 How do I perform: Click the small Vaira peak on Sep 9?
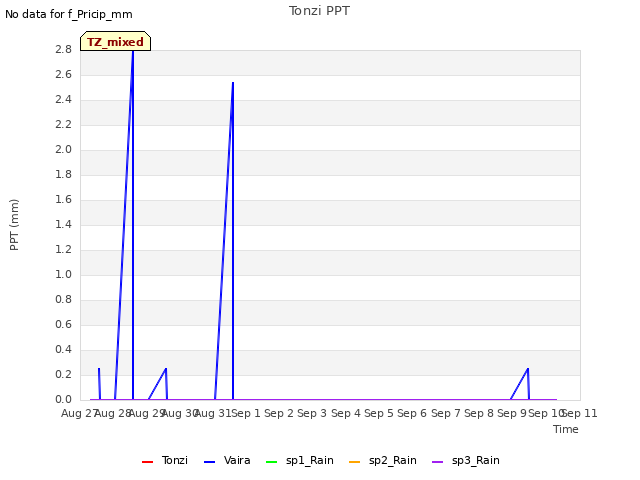tap(528, 369)
